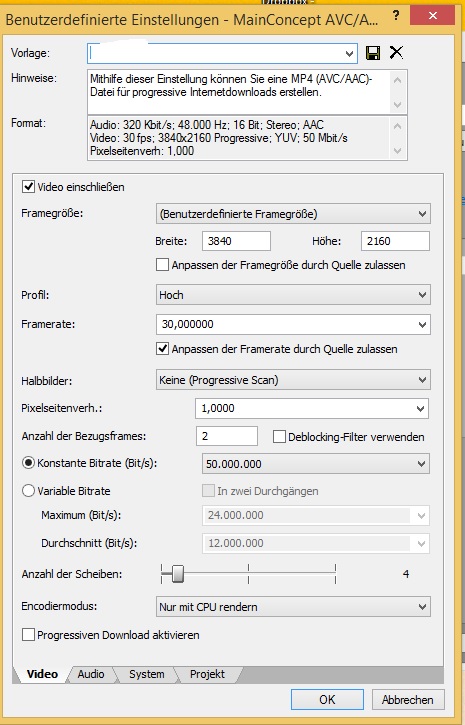
Task: Expand the Halbbilder dropdown
Action: pos(293,380)
